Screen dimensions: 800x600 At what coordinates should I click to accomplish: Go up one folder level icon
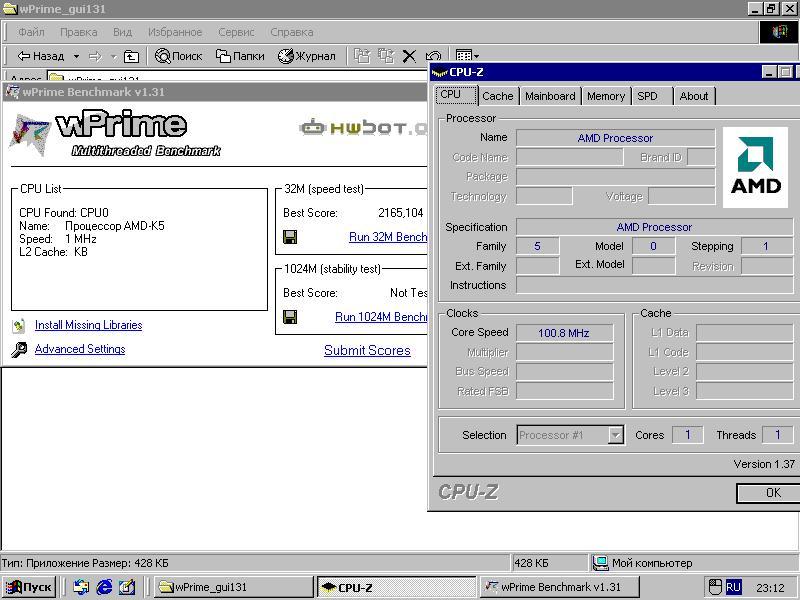point(131,56)
